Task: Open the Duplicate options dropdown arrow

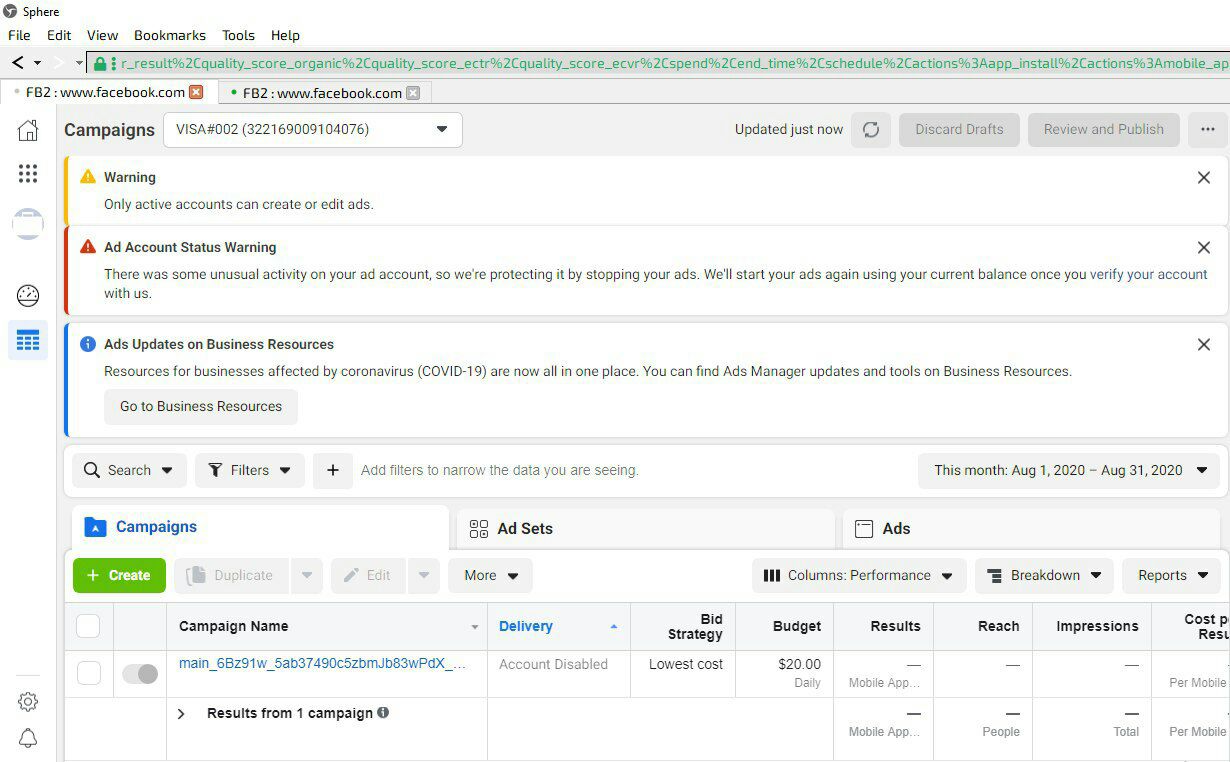Action: (x=307, y=575)
